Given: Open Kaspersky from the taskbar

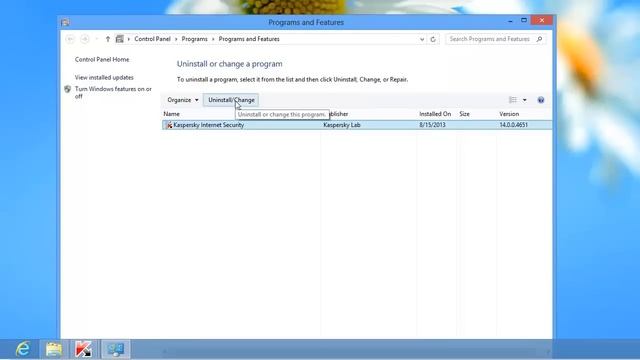Looking at the screenshot, I should pos(83,349).
